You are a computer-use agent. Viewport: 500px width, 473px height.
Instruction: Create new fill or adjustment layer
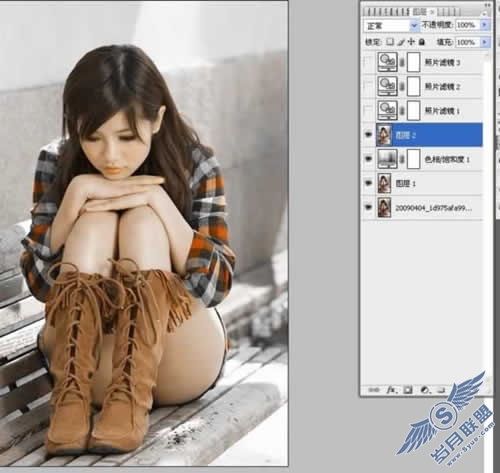(425, 390)
